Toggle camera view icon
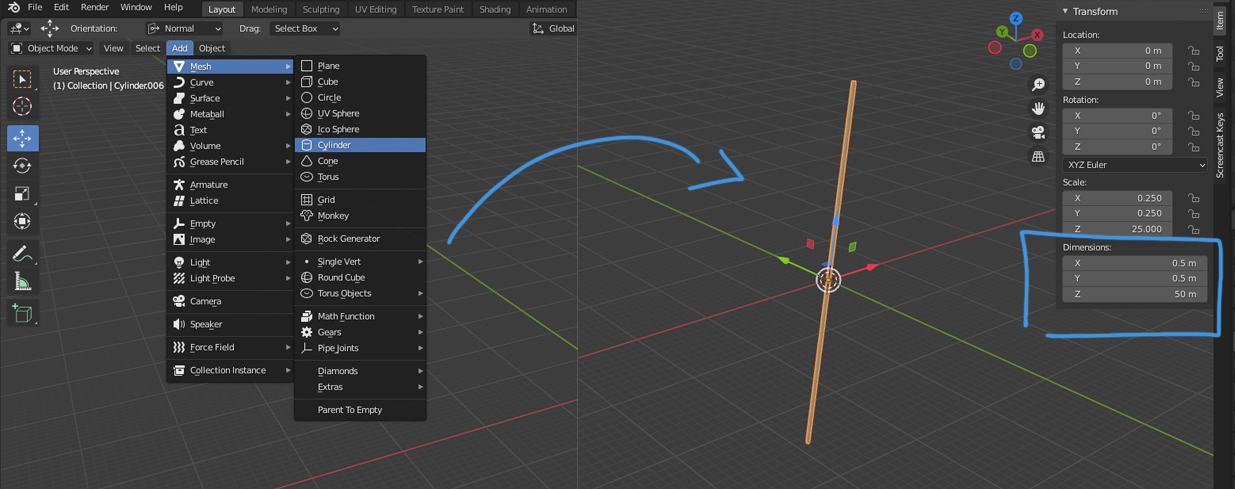This screenshot has height=489, width=1235. tap(1038, 132)
